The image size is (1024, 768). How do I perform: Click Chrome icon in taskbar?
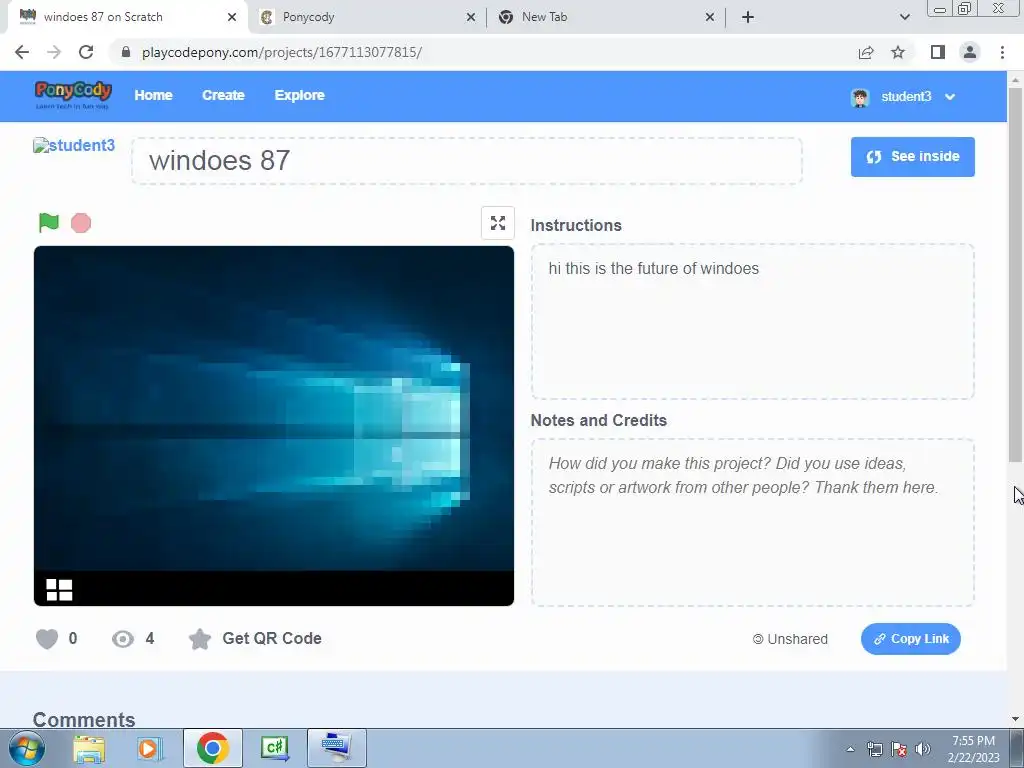pyautogui.click(x=212, y=748)
